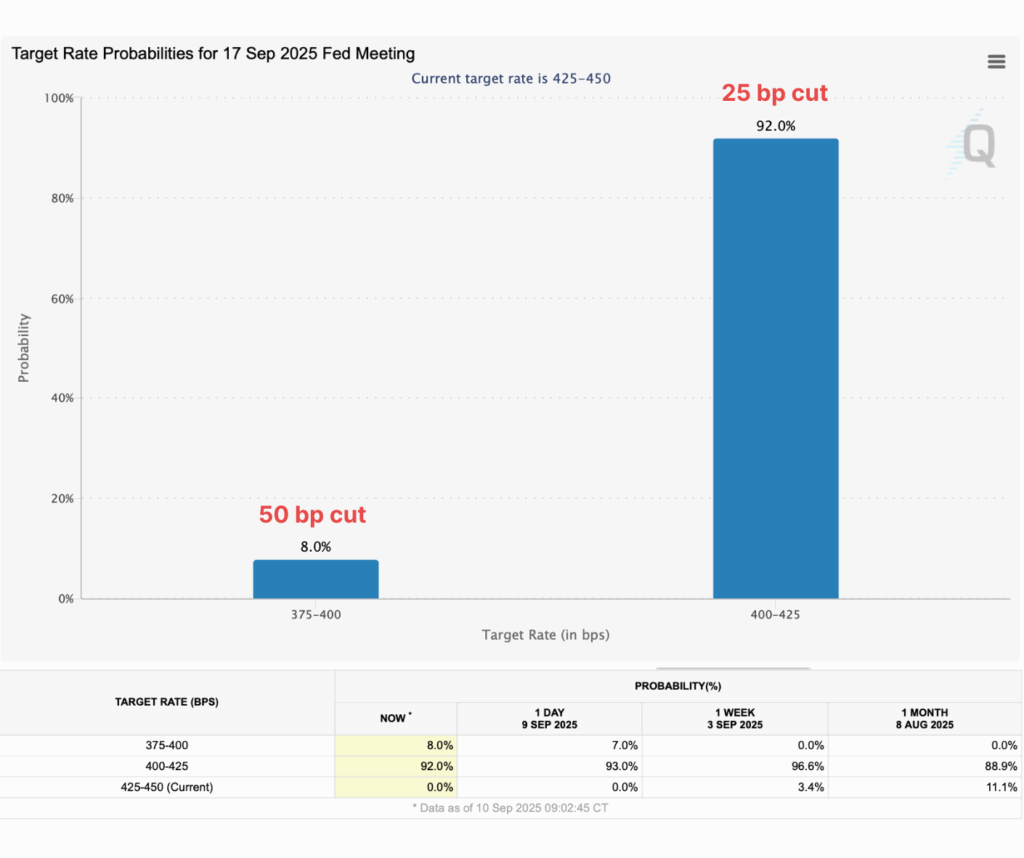Click the 400-425 probability bar
The image size is (1024, 858).
click(775, 368)
